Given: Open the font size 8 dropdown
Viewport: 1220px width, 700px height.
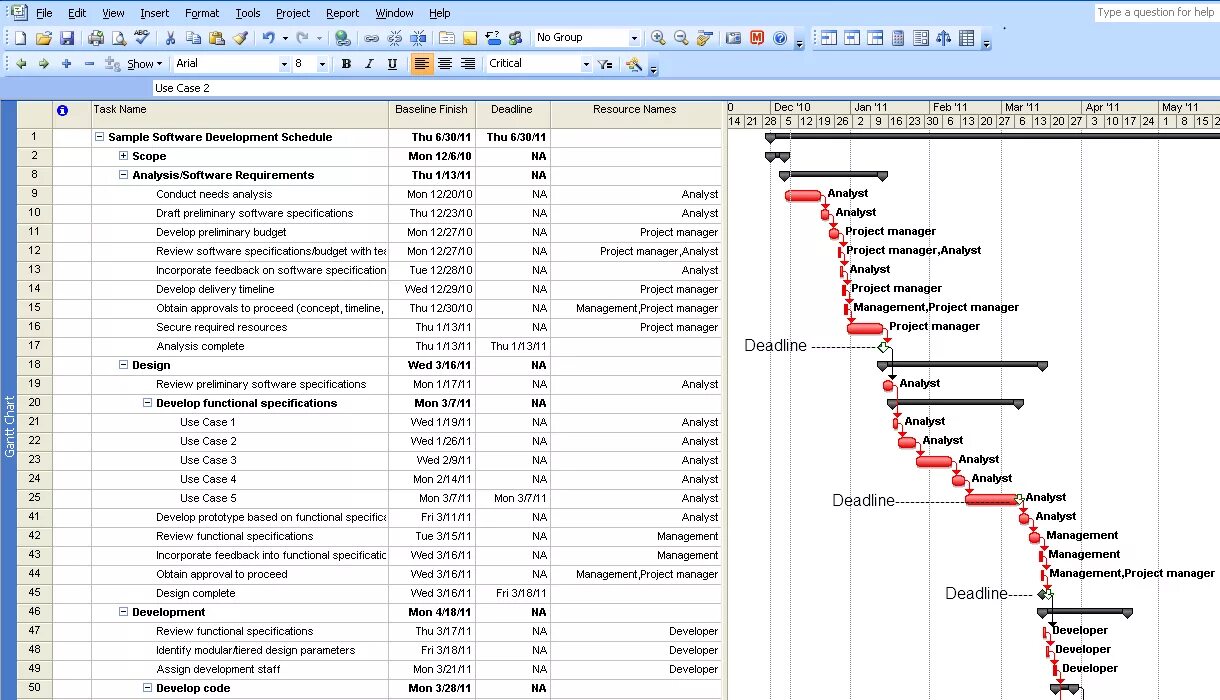Looking at the screenshot, I should tap(322, 64).
